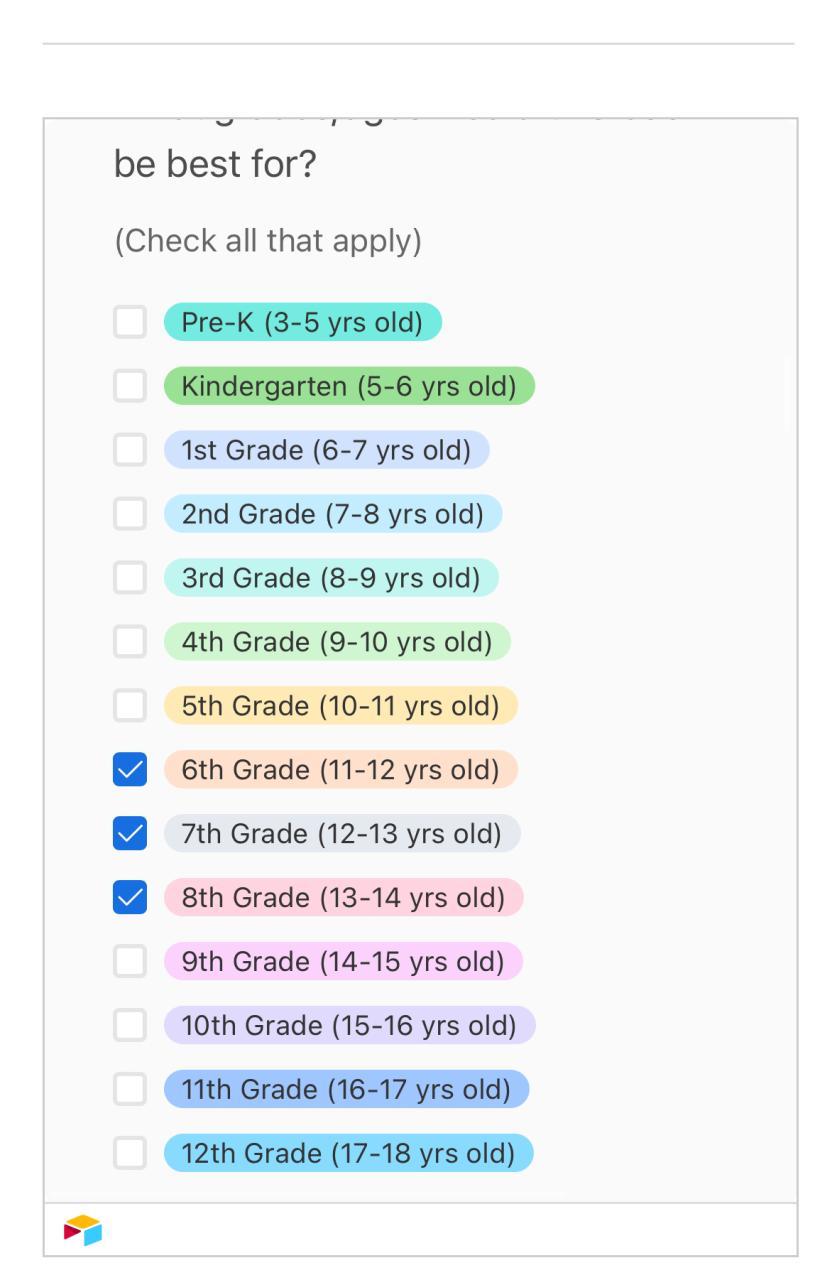
Task: Check the Kindergarten (5-6 yrs old) checkbox
Action: click(130, 386)
